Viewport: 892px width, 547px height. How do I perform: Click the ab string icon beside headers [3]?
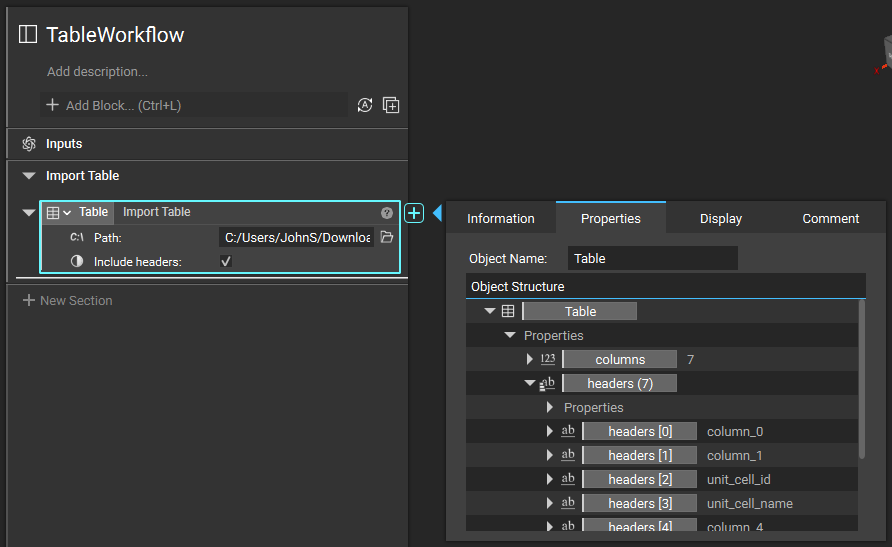pyautogui.click(x=568, y=503)
